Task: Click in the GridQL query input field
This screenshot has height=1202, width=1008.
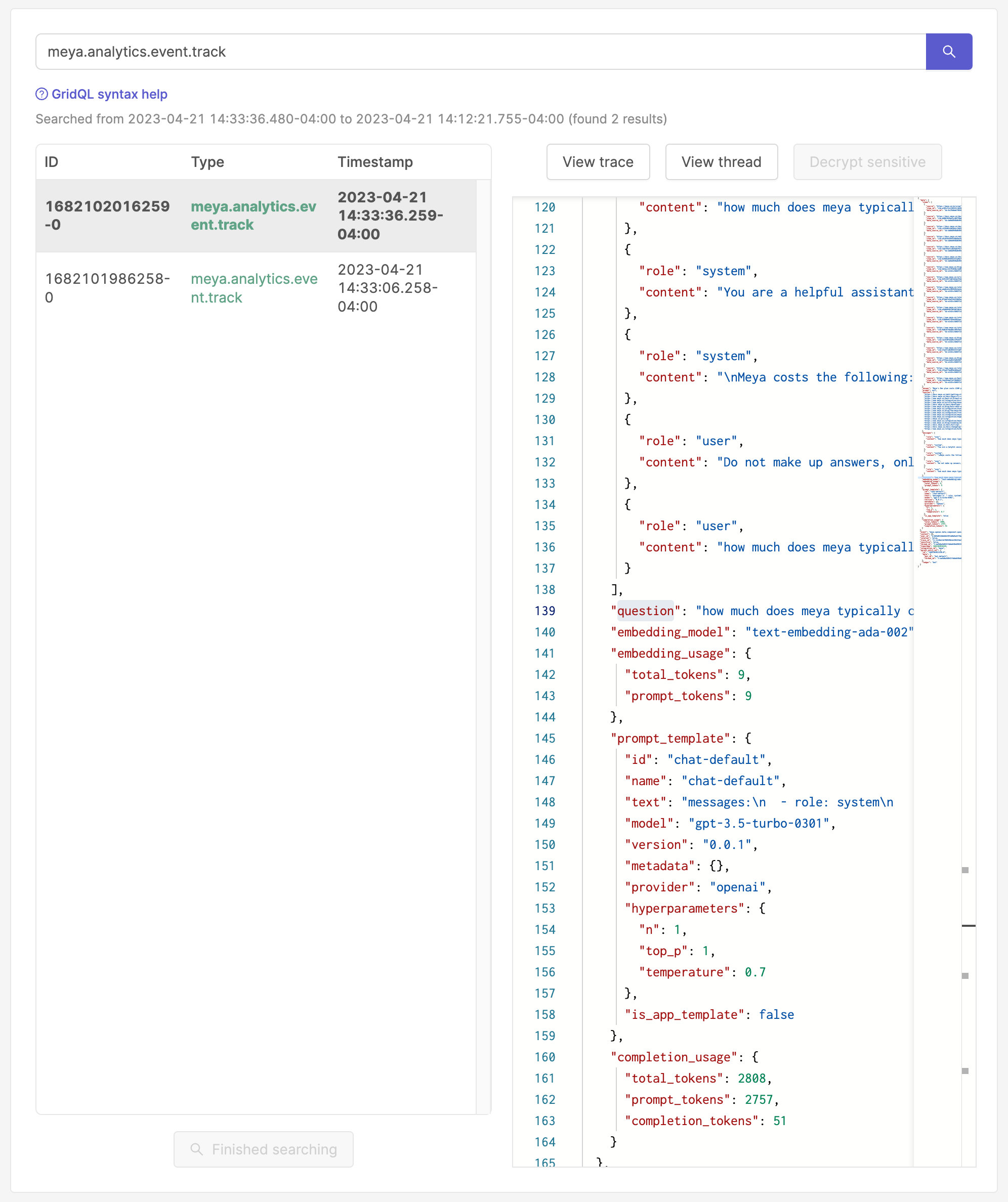Action: [481, 52]
